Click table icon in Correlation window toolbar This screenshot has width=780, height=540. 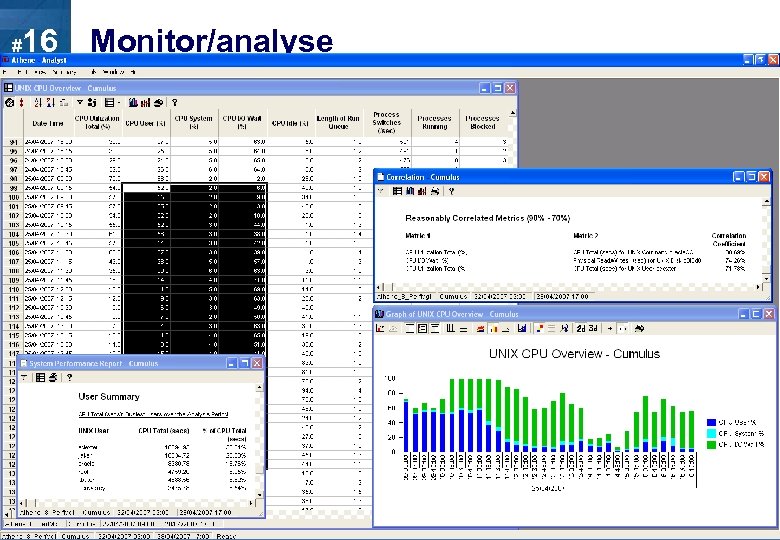[397, 191]
